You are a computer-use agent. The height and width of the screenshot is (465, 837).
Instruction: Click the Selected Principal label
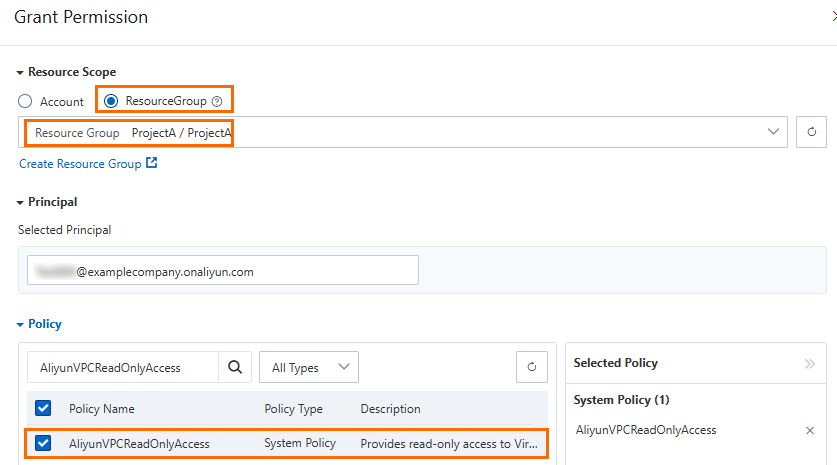click(65, 230)
